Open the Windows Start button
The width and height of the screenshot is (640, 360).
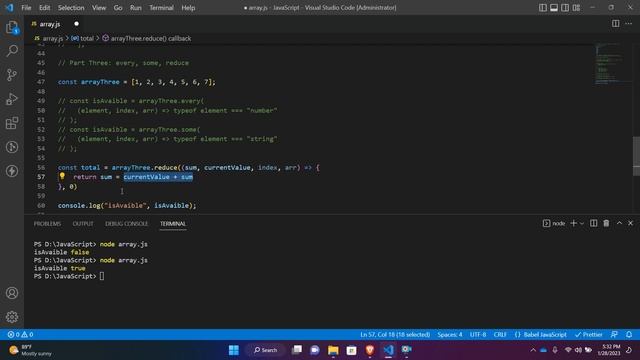[234, 350]
